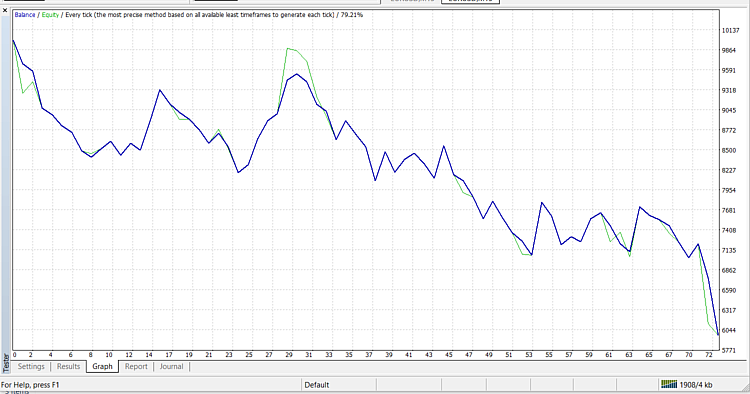Click trade number 29 on the horizontal axis

[x=289, y=355]
